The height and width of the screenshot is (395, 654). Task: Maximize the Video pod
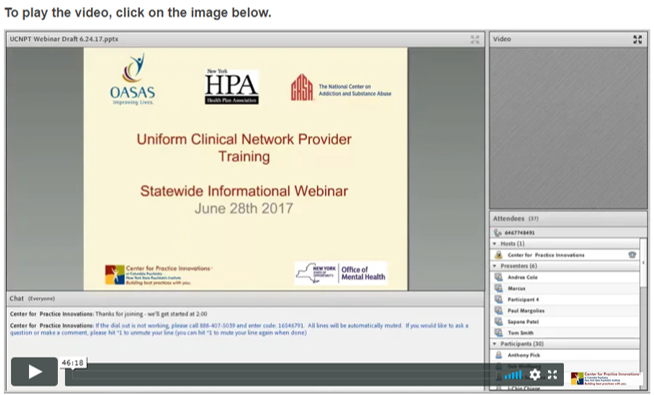point(637,39)
